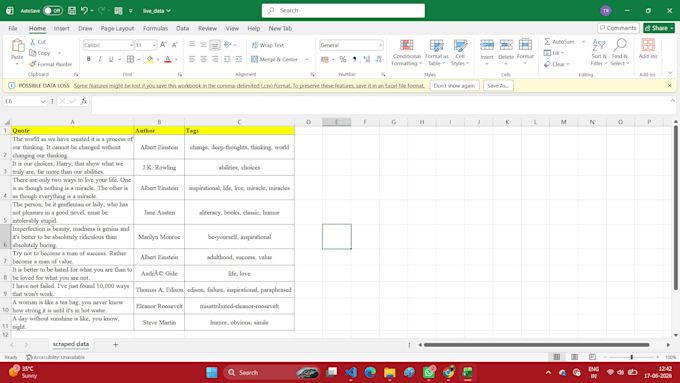
Task: Expand the font name Calibri dropdown
Action: pos(131,45)
